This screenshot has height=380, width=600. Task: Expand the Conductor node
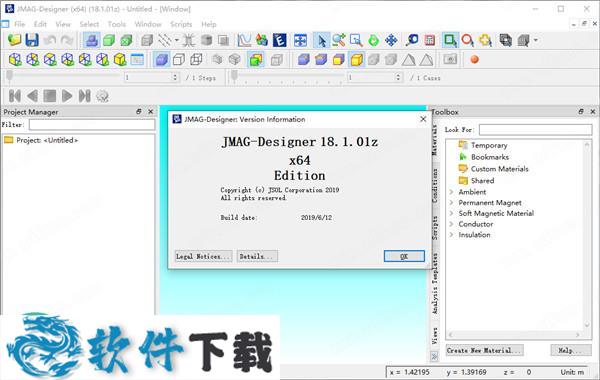click(x=451, y=224)
